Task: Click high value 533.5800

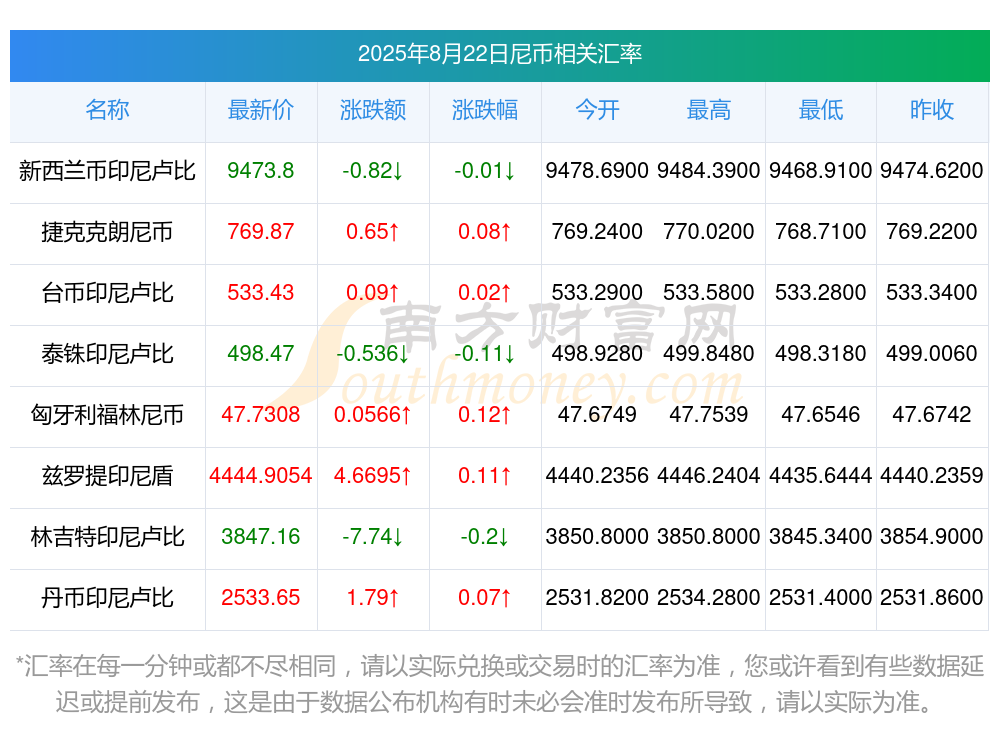Action: [x=709, y=292]
